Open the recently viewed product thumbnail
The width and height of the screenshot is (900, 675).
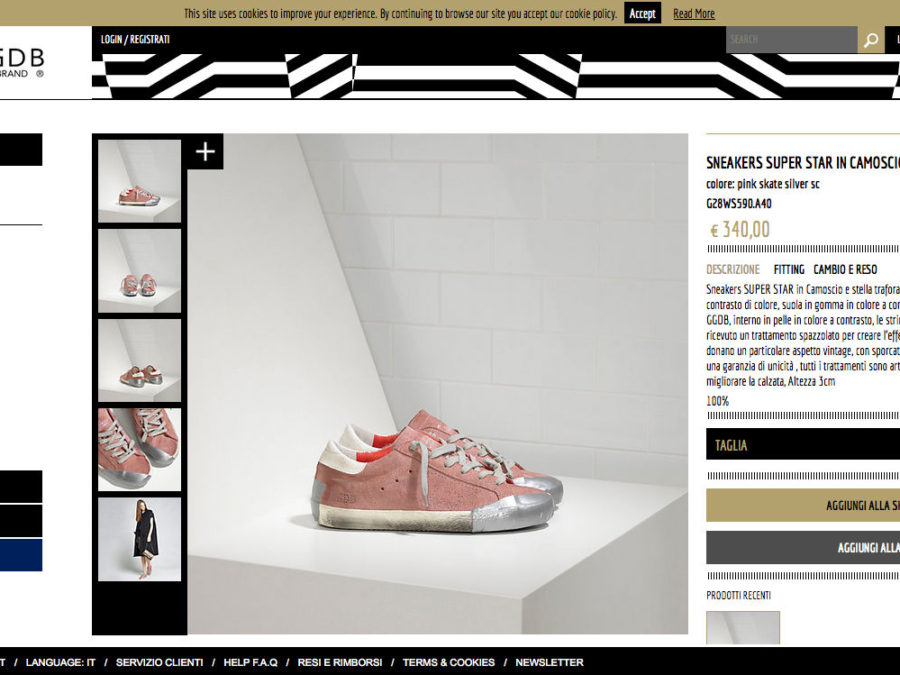[742, 628]
